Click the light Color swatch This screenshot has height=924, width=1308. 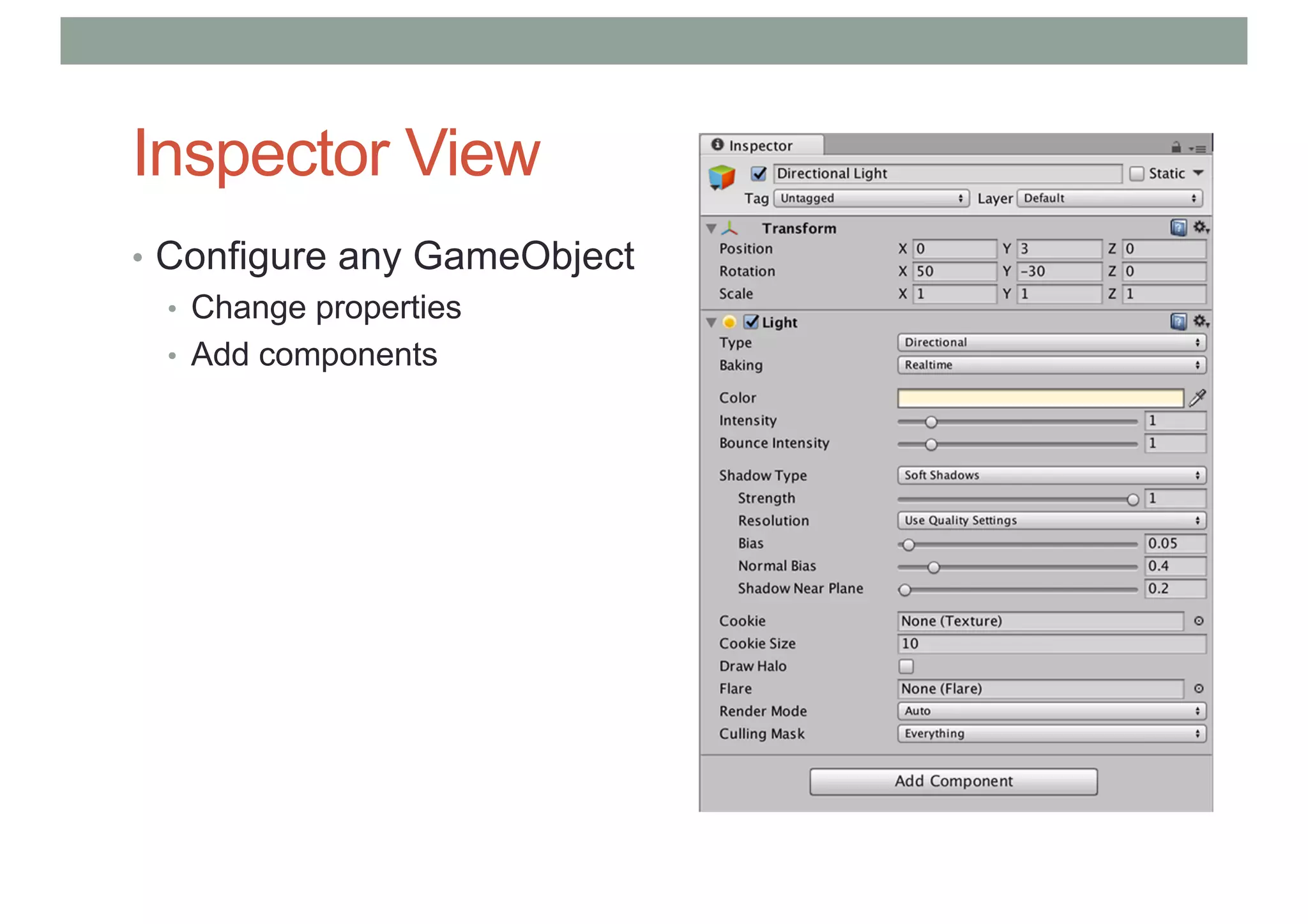tap(1040, 398)
